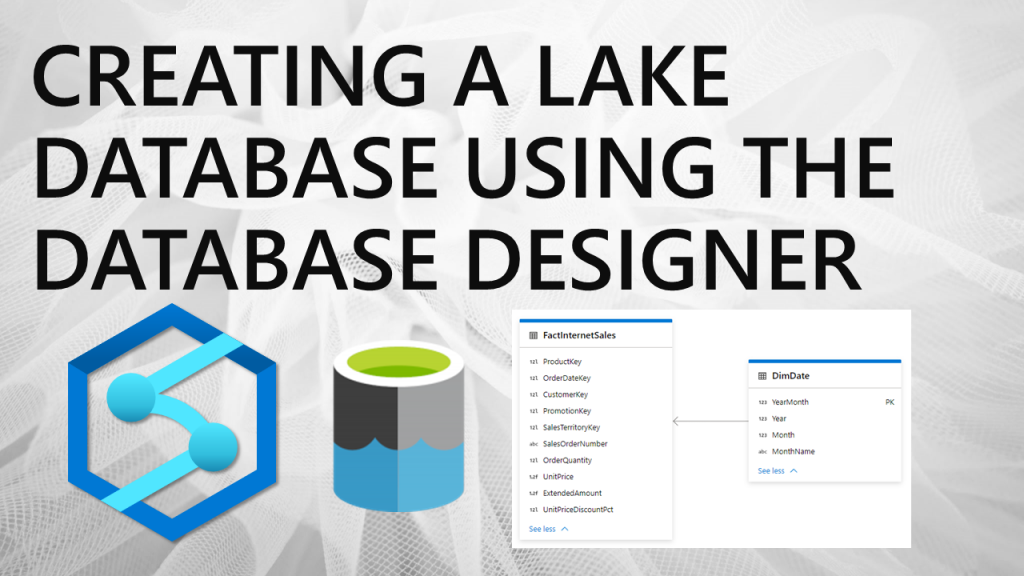This screenshot has height=576, width=1024.
Task: Click the table grid icon beside FactInternetSales
Action: tap(532, 336)
